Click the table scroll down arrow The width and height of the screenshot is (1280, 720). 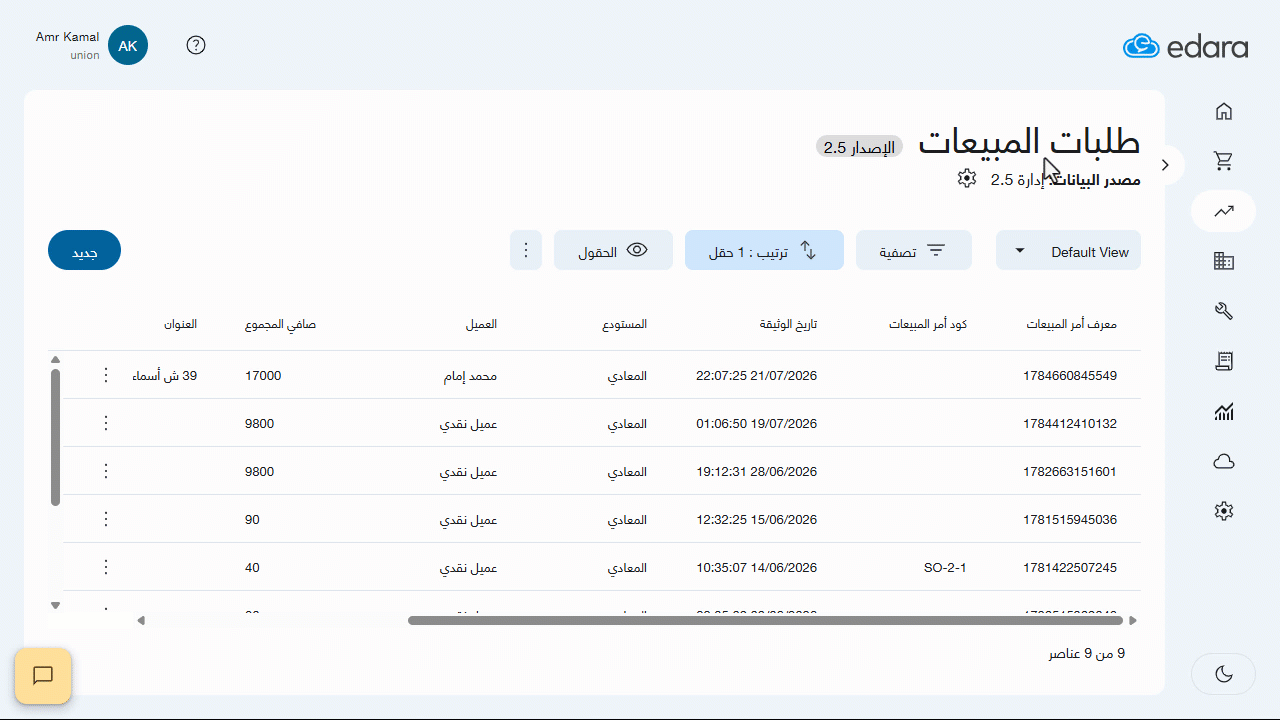click(55, 605)
